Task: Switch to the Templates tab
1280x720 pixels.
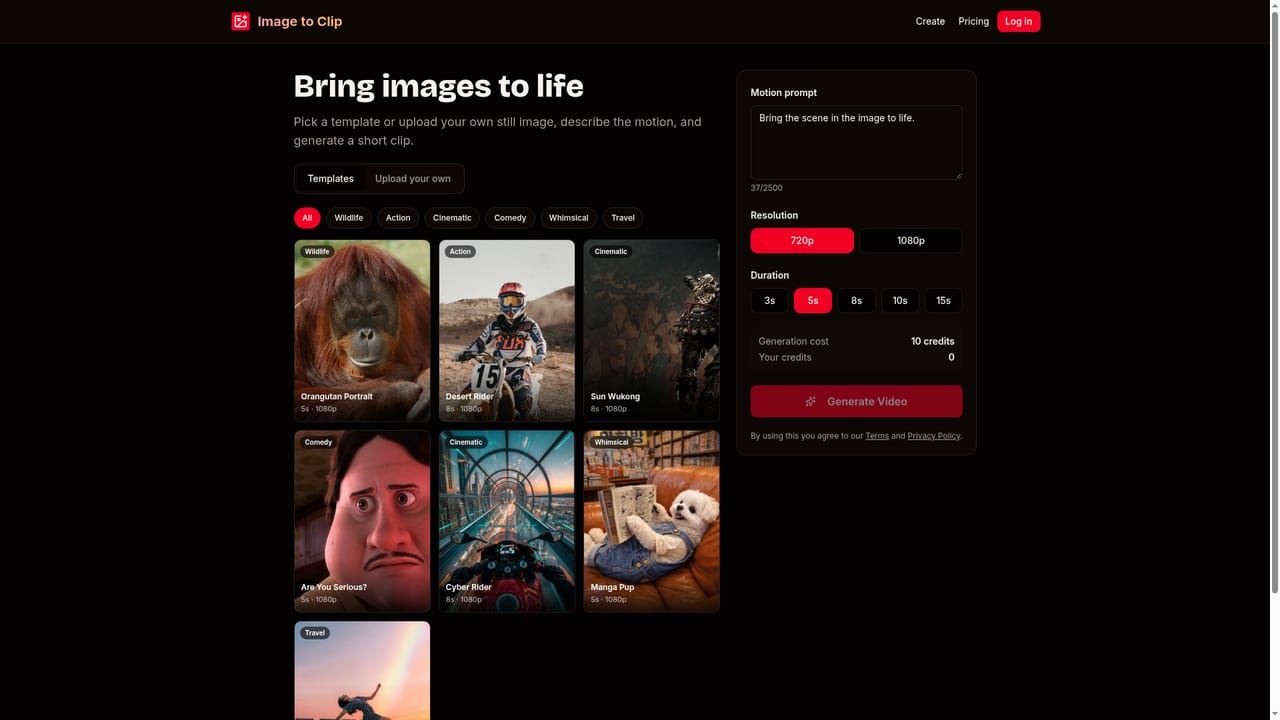Action: tap(331, 179)
